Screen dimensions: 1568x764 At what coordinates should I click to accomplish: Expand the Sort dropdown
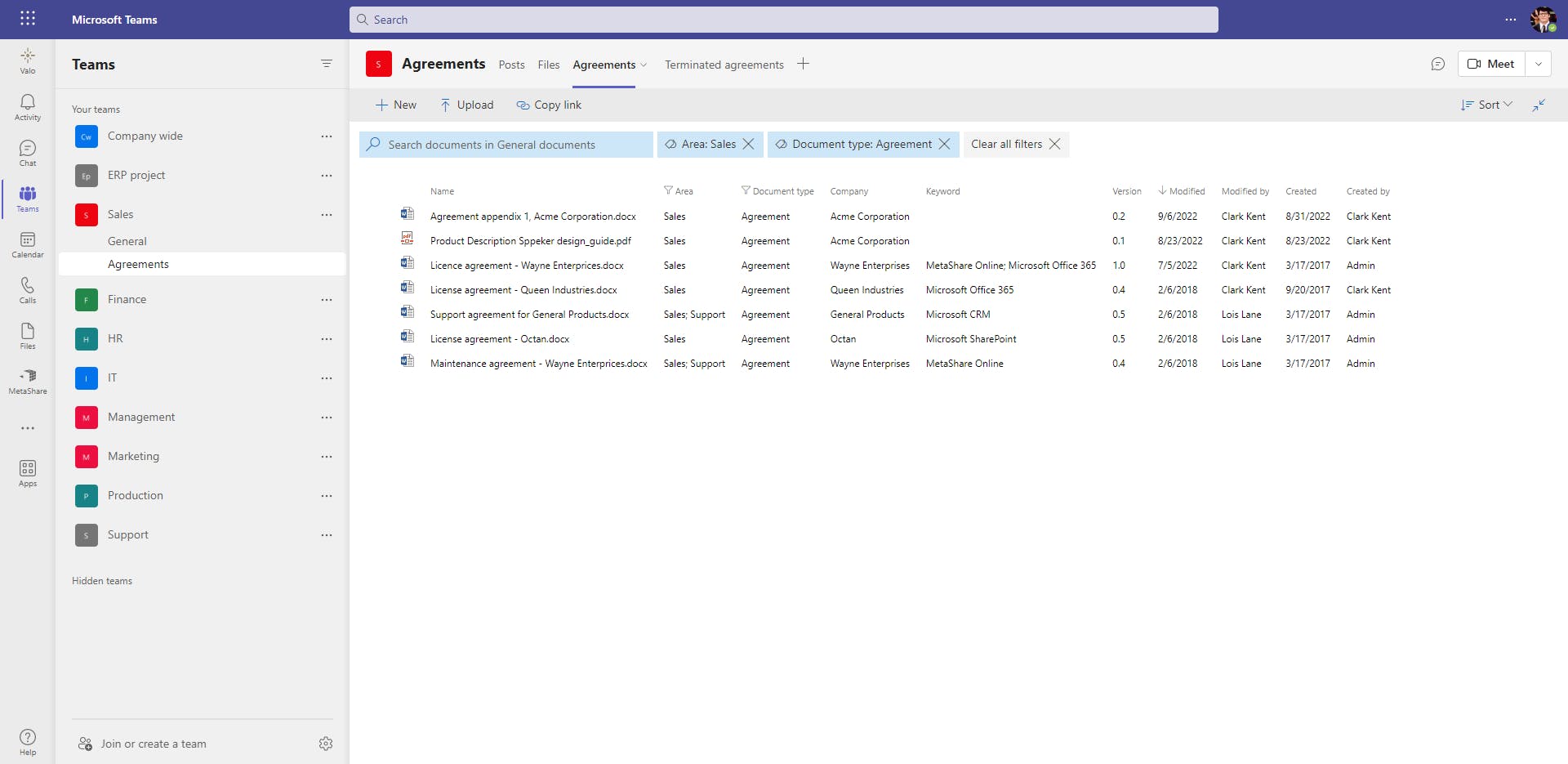1487,105
